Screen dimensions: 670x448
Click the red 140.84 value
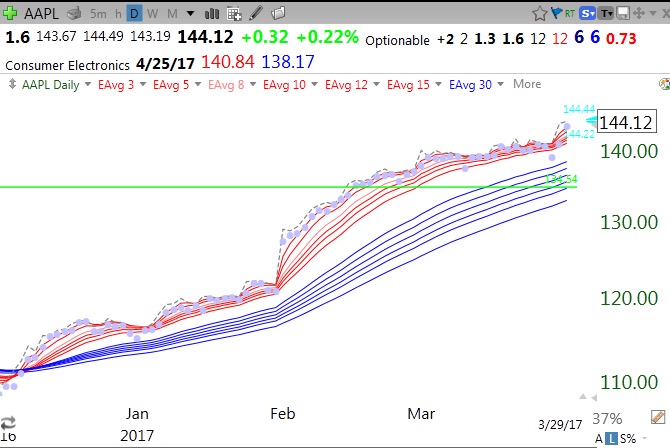pos(228,62)
